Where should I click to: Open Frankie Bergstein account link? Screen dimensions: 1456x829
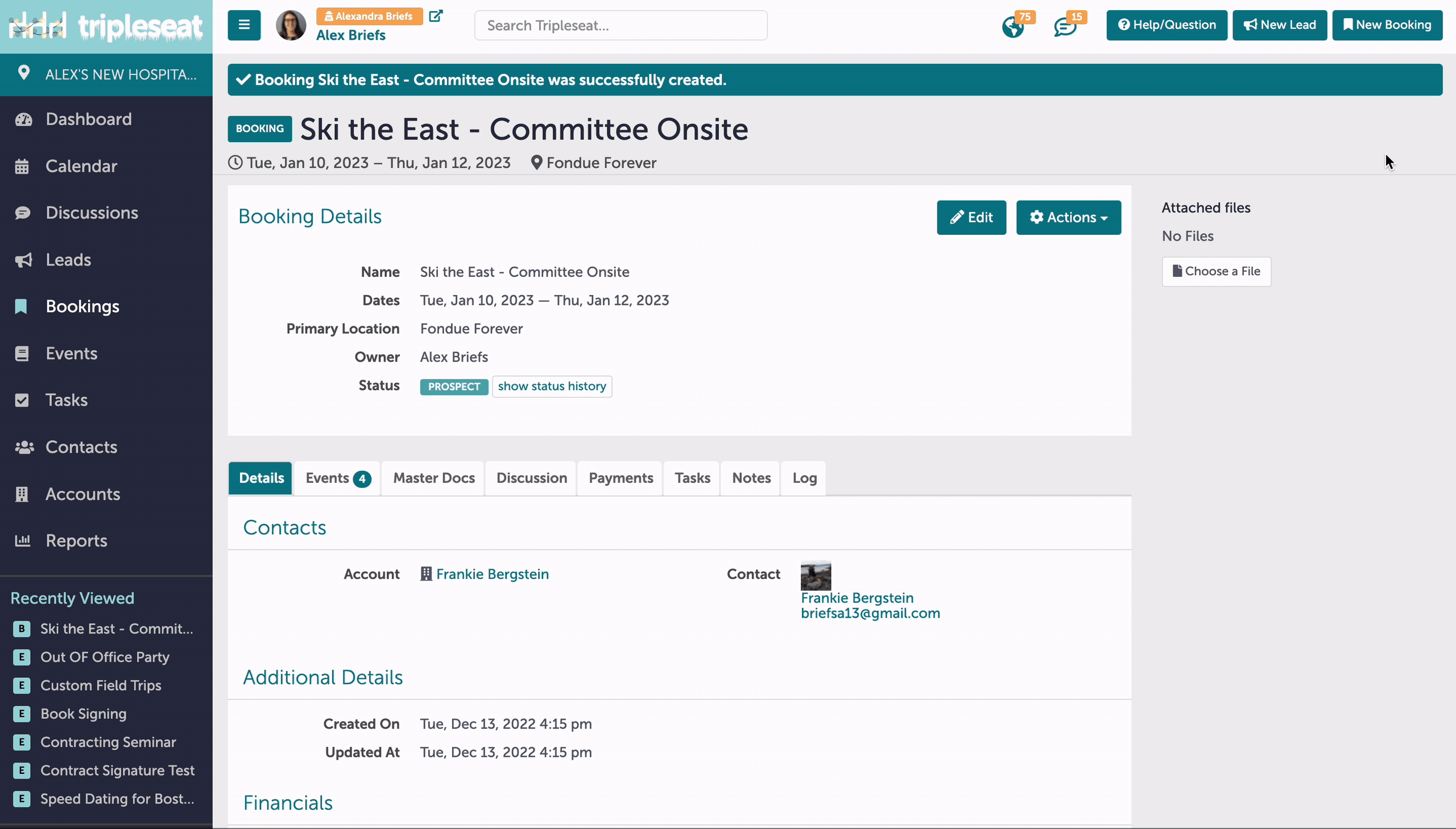point(493,574)
